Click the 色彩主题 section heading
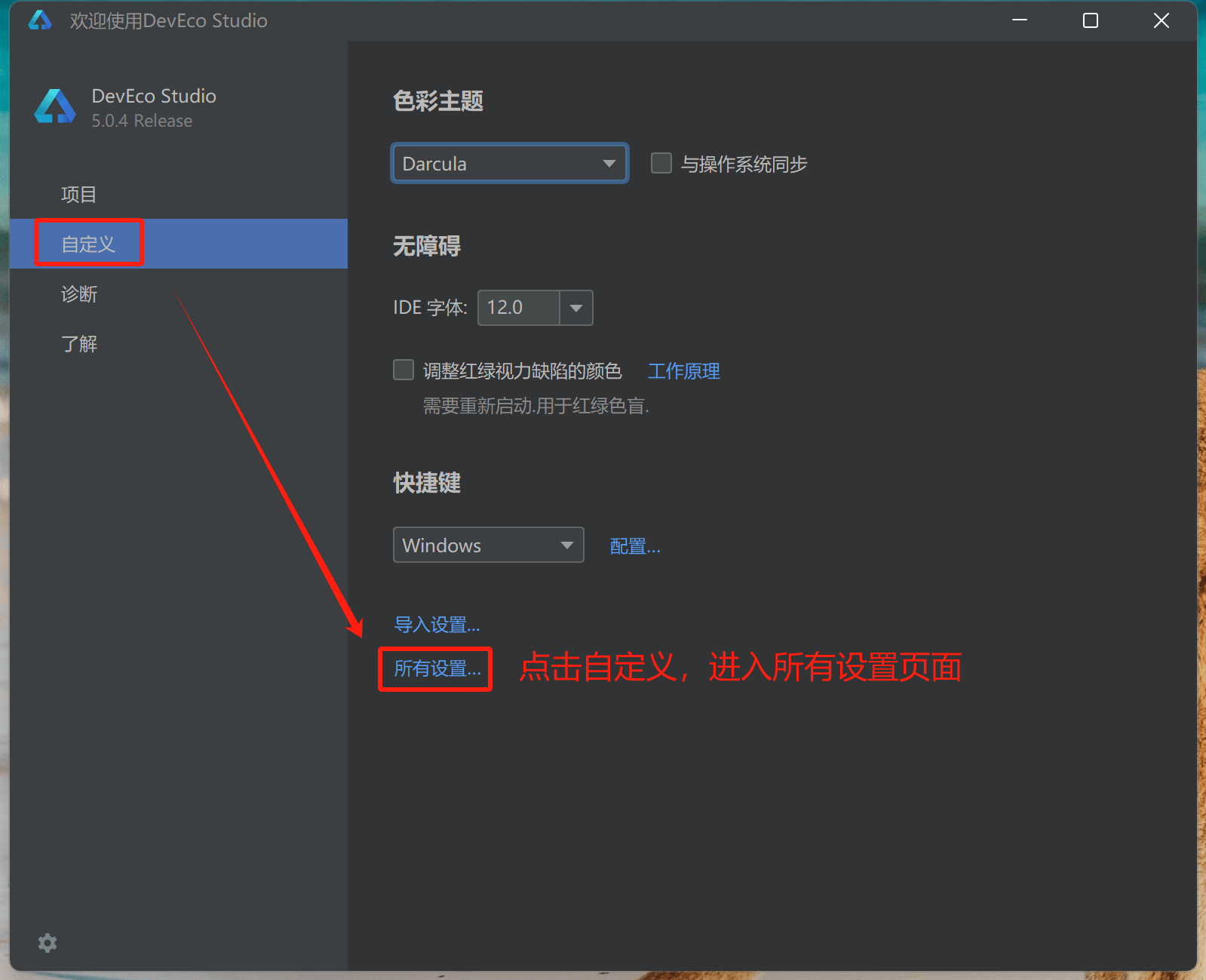 click(438, 101)
